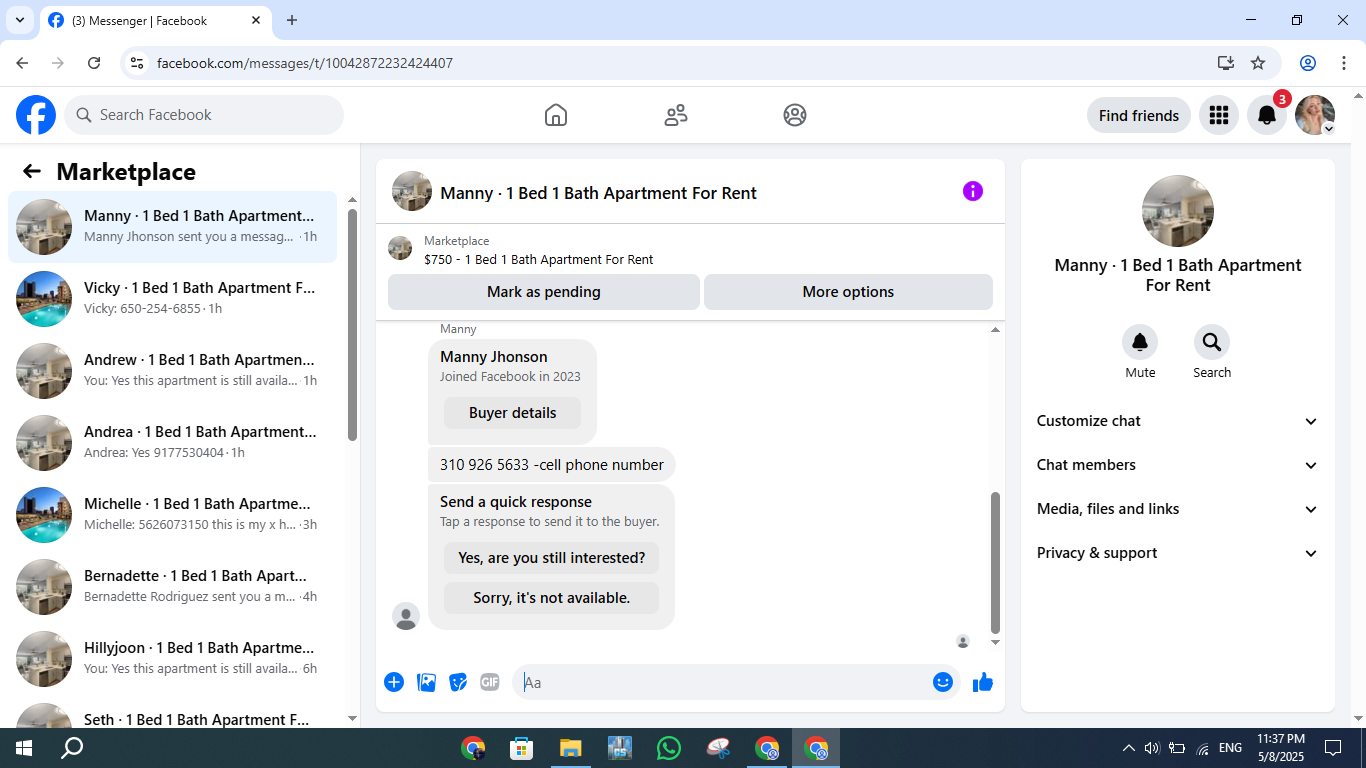The image size is (1366, 768).
Task: Show hidden system tray icons
Action: [x=1129, y=748]
